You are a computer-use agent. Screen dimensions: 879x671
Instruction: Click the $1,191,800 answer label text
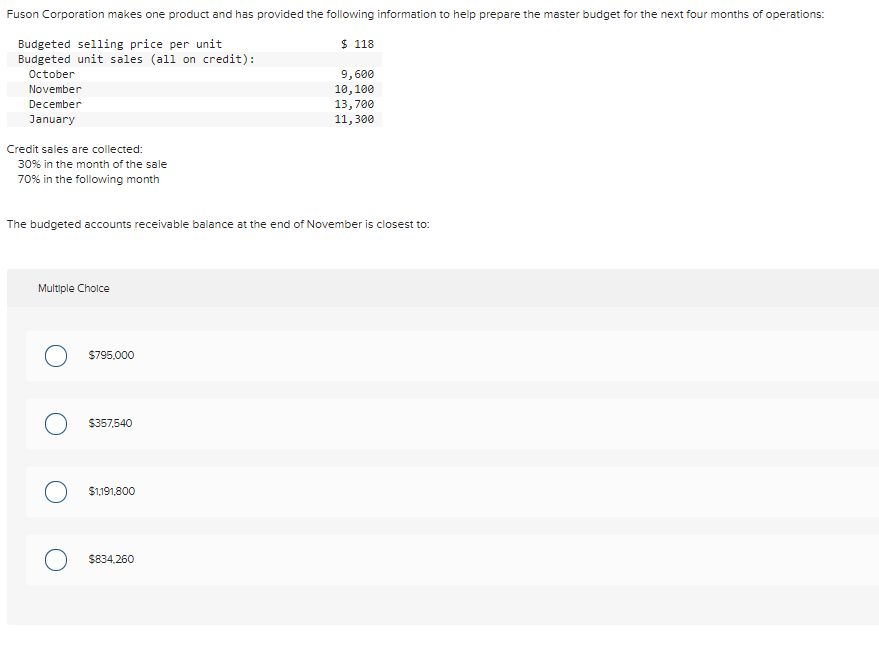tap(112, 491)
